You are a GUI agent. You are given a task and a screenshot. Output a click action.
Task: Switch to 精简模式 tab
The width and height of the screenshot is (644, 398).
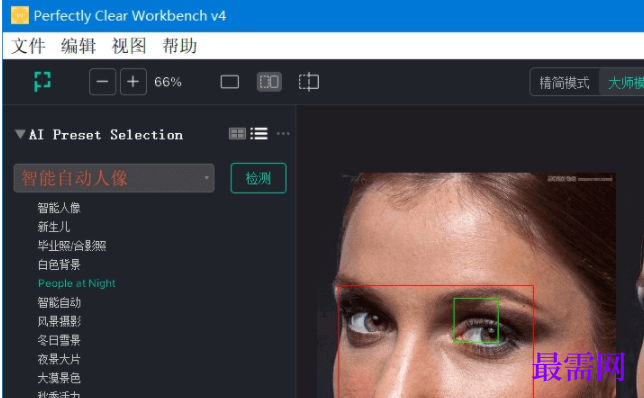[x=564, y=83]
